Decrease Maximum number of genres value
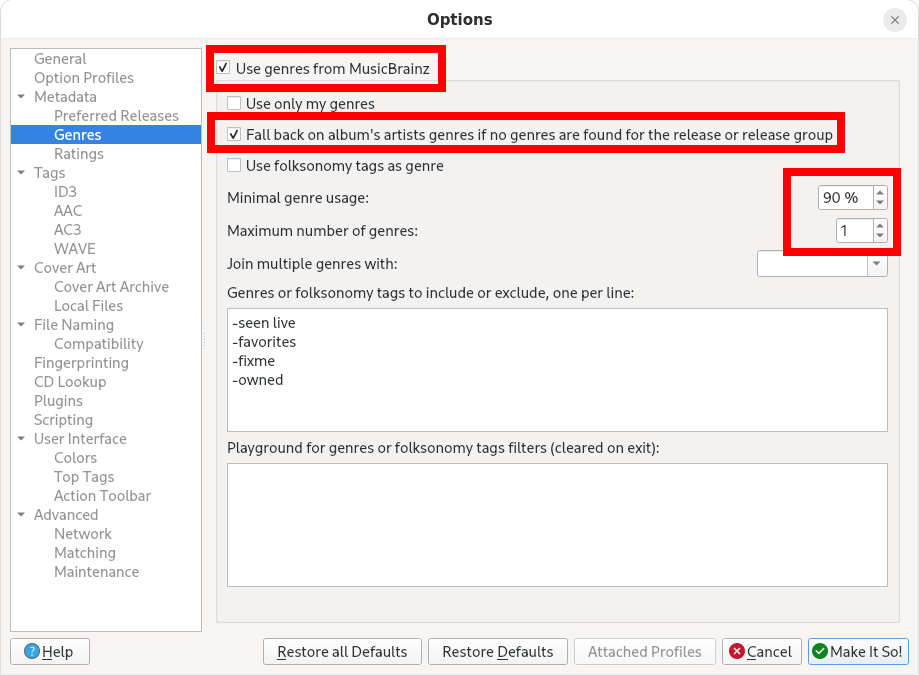 click(x=879, y=236)
